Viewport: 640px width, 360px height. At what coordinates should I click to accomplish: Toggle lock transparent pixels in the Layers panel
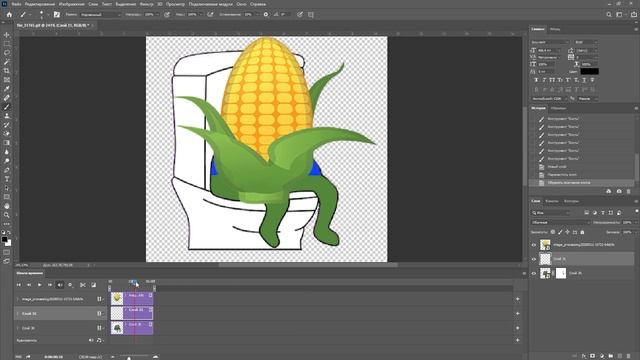coord(553,232)
